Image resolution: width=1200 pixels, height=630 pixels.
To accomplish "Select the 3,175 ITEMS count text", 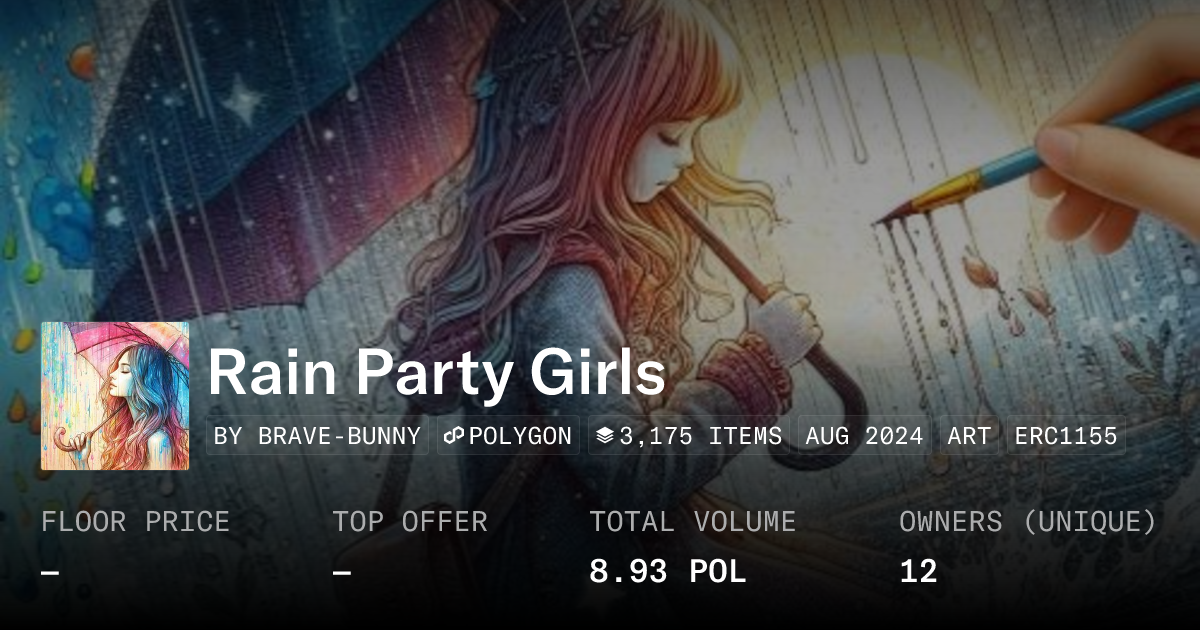I will (x=700, y=436).
